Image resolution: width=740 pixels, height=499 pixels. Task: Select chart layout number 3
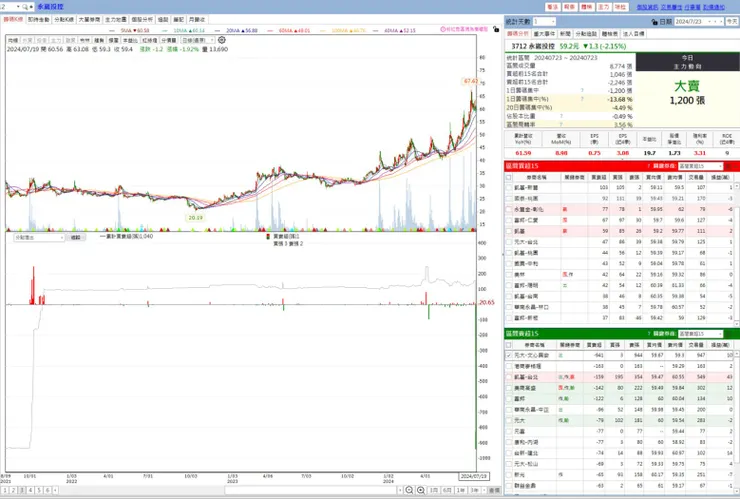22,491
